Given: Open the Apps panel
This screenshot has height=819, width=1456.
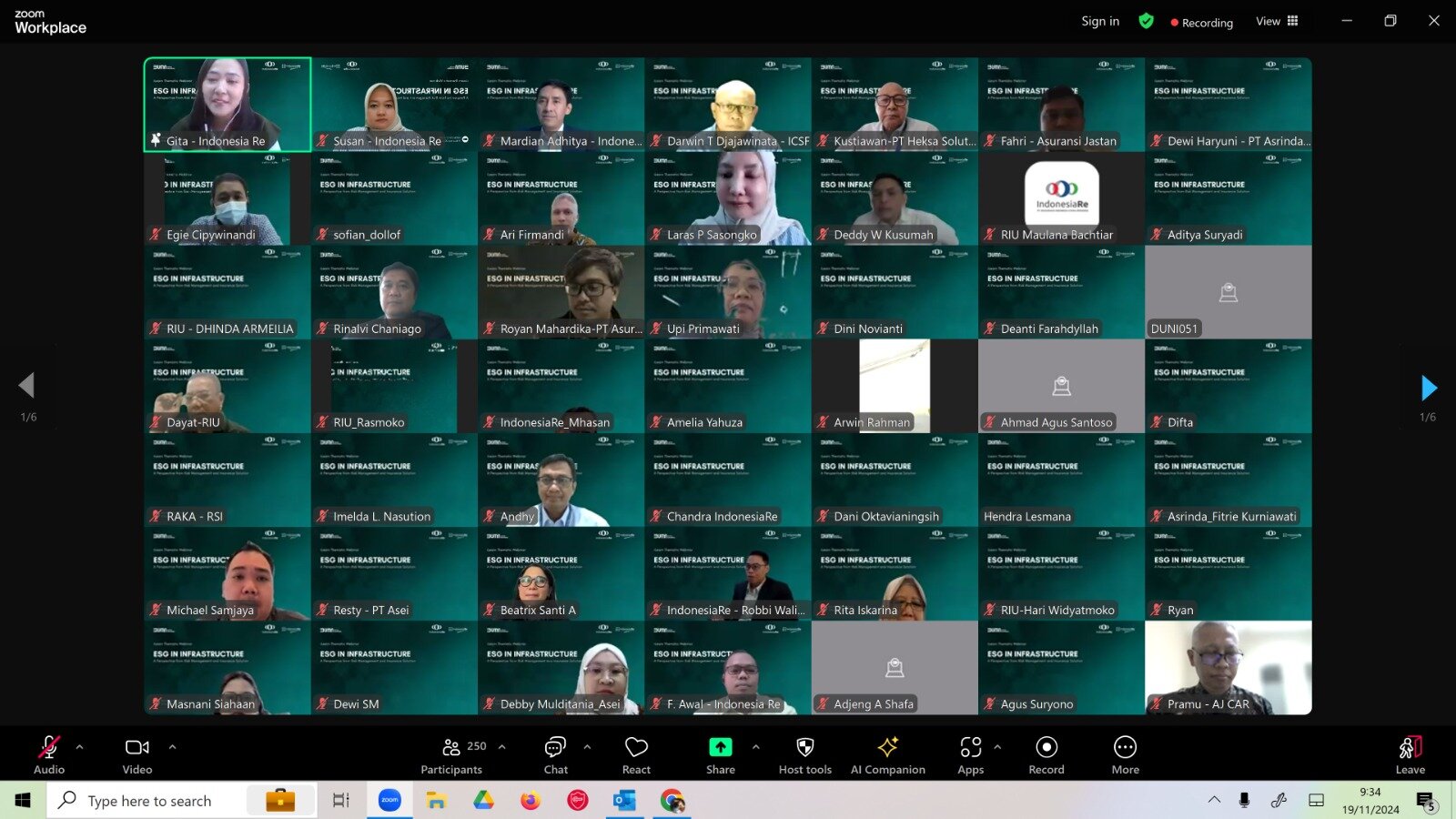Looking at the screenshot, I should pos(971,754).
